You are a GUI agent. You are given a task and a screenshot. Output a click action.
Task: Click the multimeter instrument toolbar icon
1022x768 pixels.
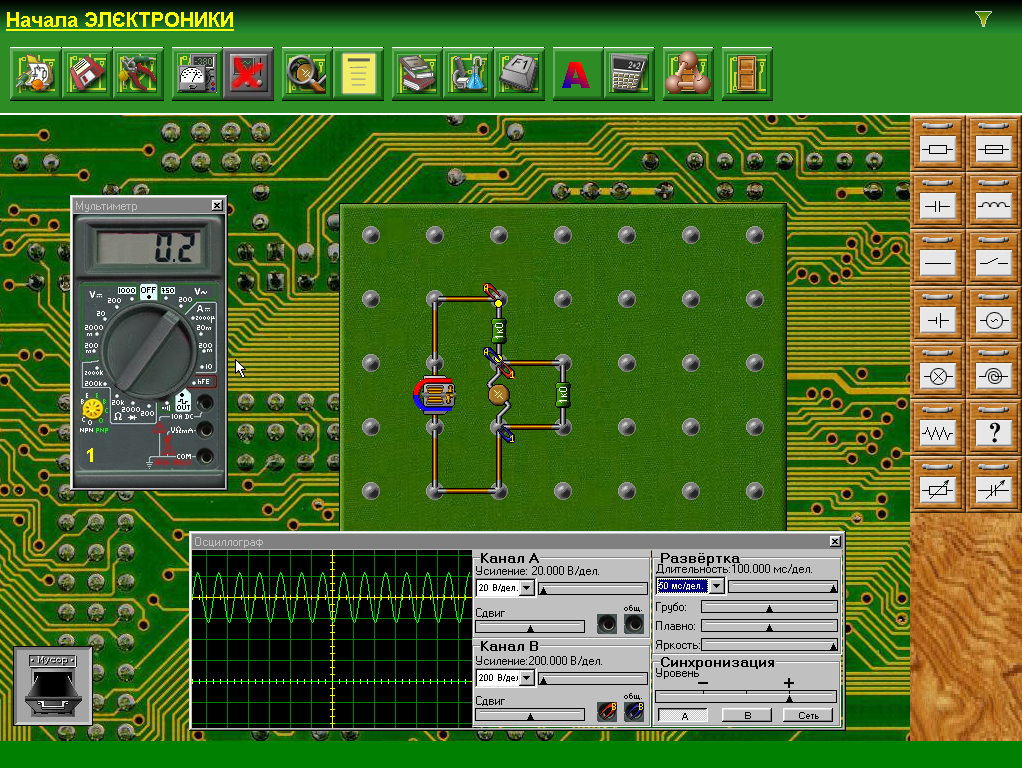[197, 74]
